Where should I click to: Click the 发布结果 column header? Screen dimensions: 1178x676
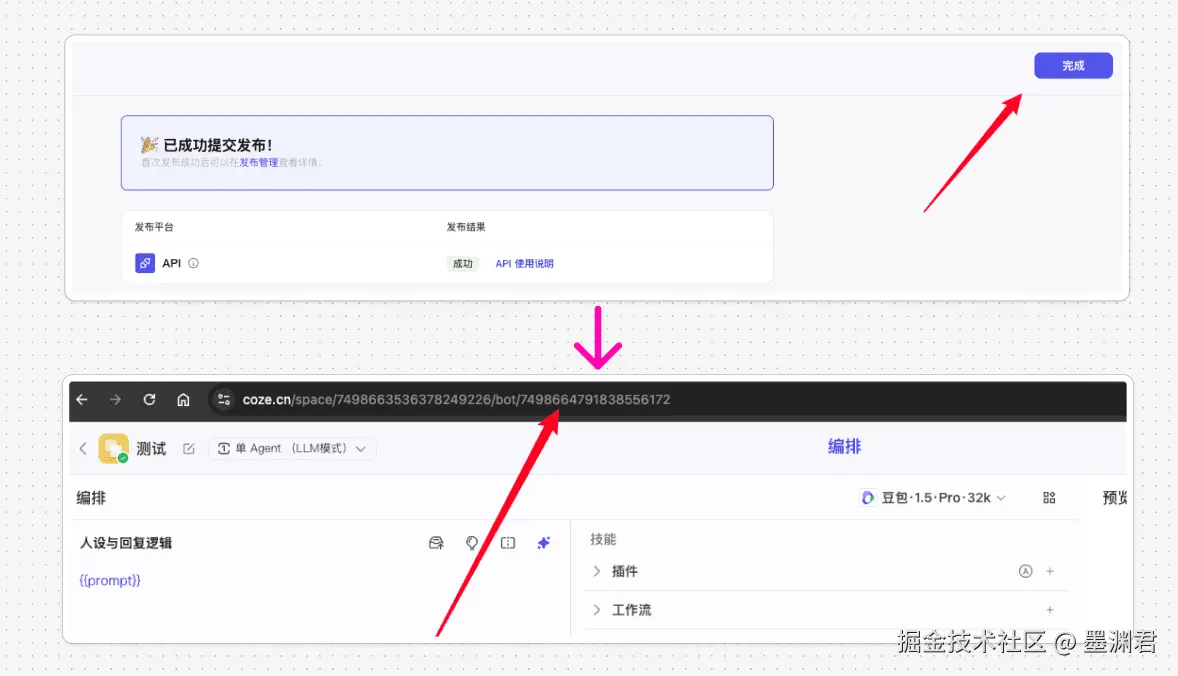pyautogui.click(x=466, y=227)
